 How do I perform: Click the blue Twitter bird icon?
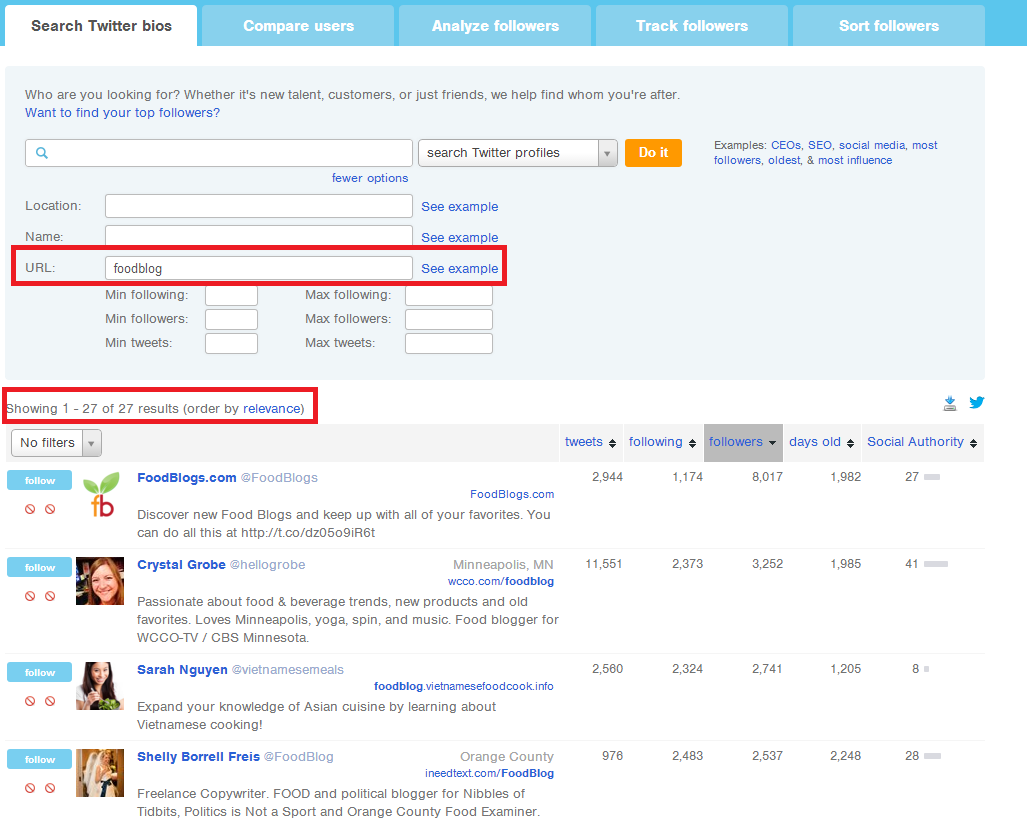coord(977,402)
